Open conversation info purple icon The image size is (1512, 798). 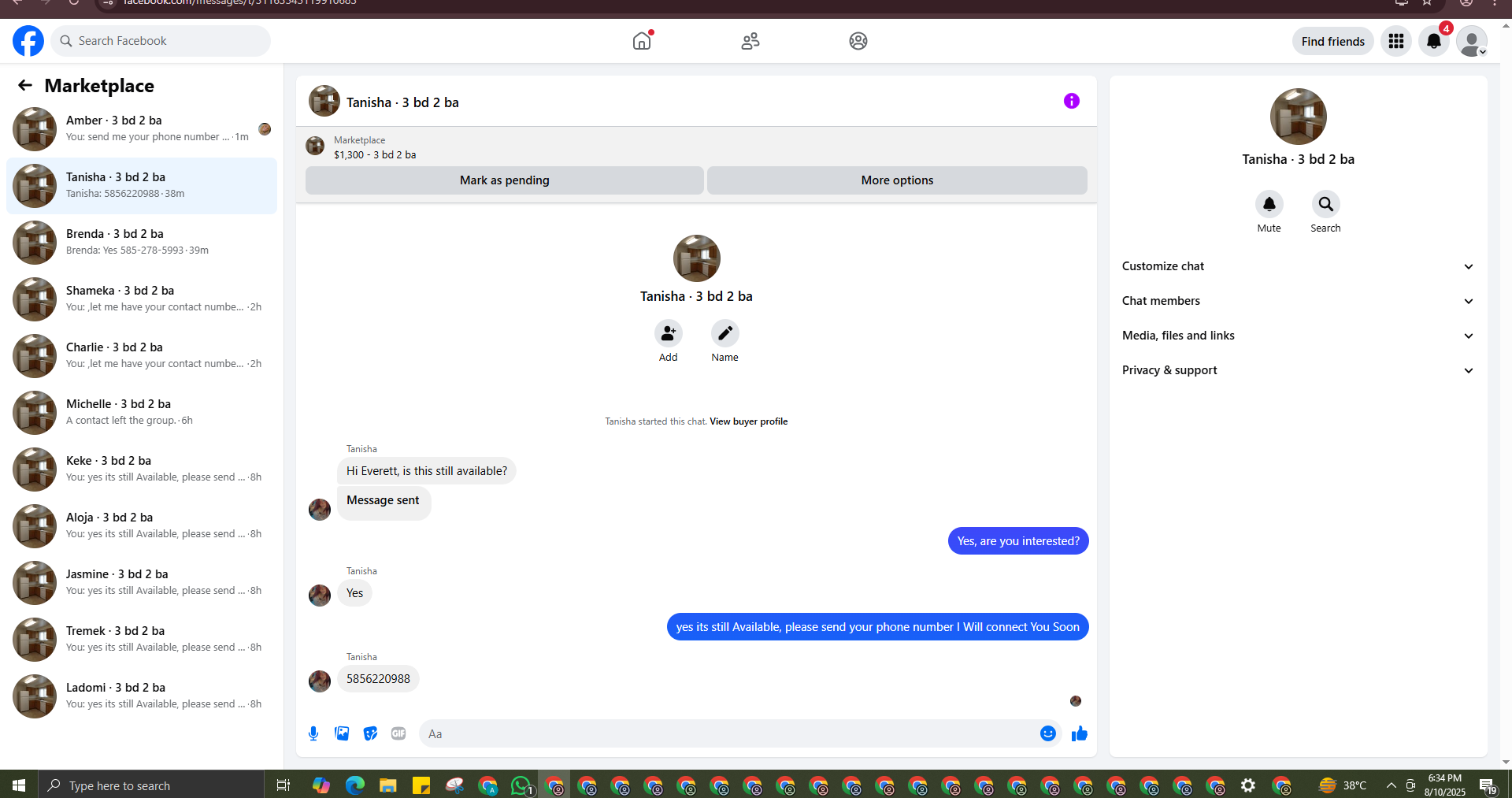(x=1071, y=101)
